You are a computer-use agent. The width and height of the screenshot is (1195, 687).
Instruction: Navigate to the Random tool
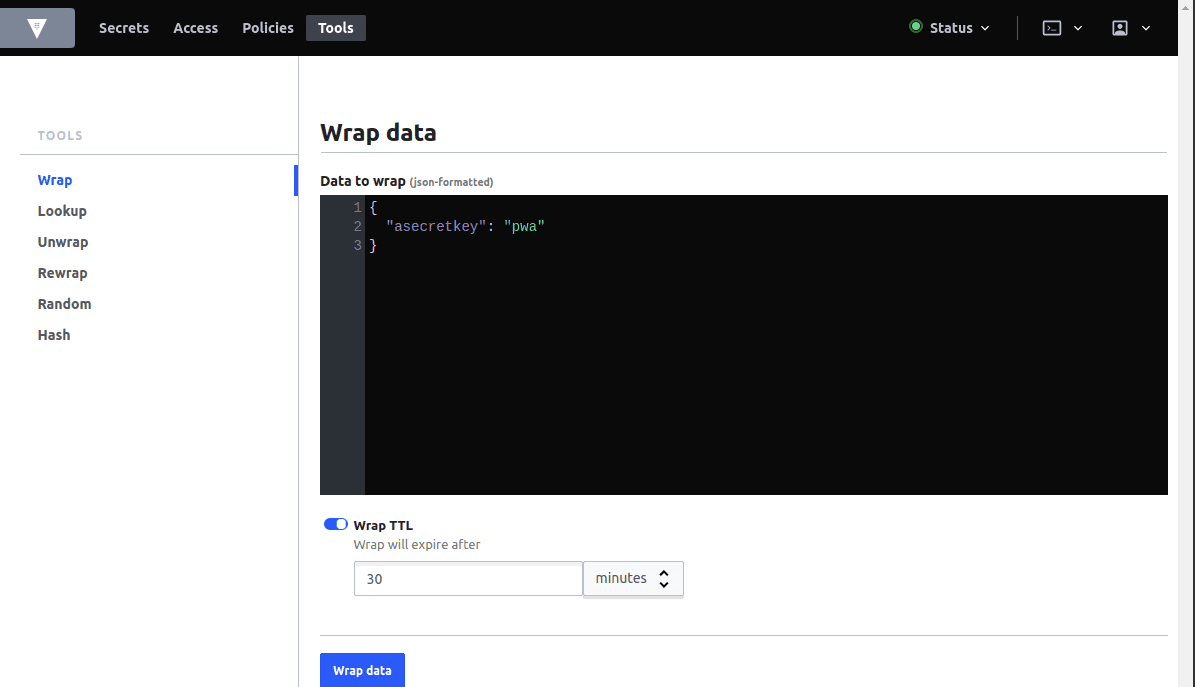point(64,304)
